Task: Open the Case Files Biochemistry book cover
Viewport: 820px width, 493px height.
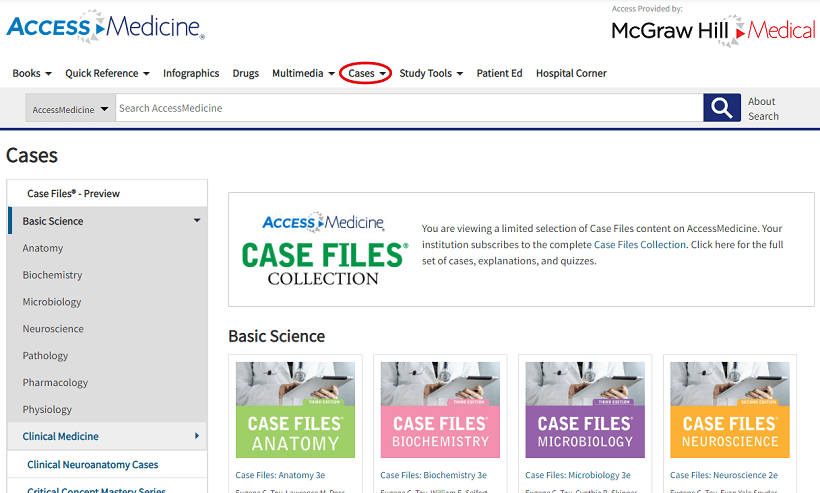Action: tap(440, 410)
